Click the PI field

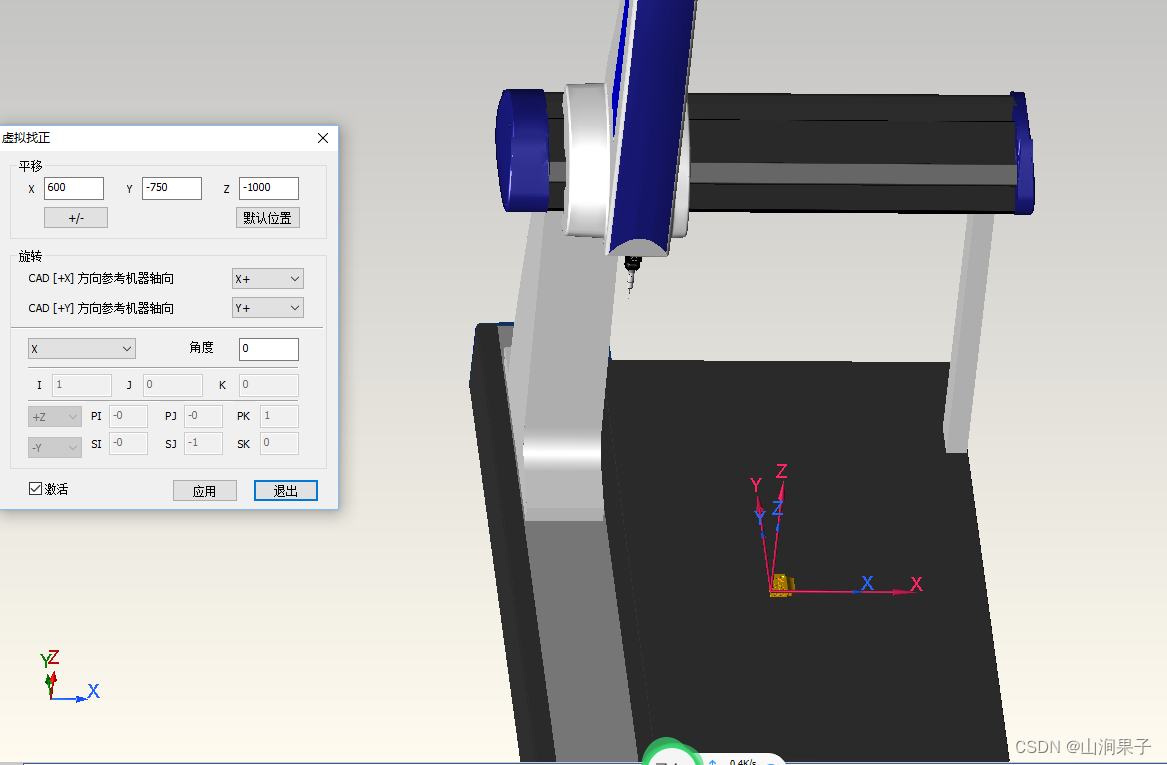click(128, 417)
